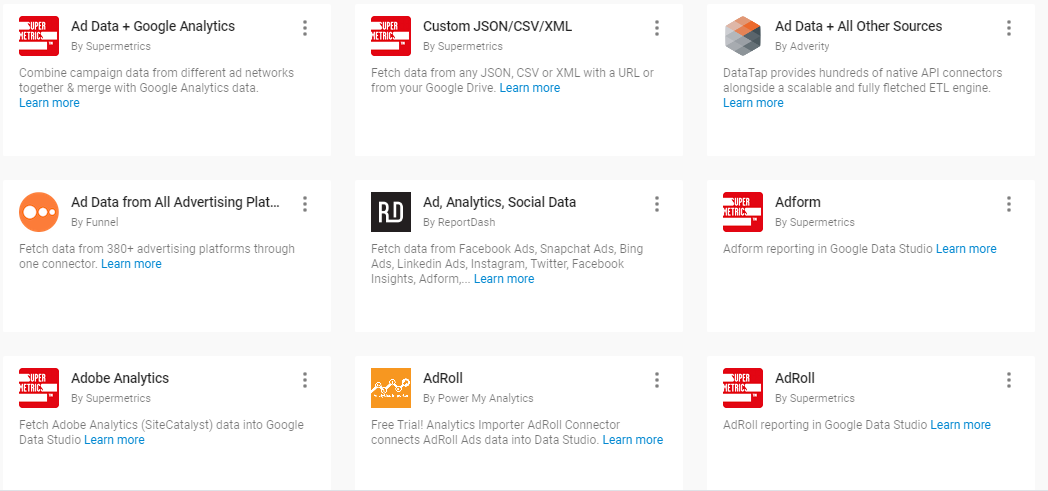Open three-dot menu for Ad Data + Google Analytics

click(x=305, y=28)
